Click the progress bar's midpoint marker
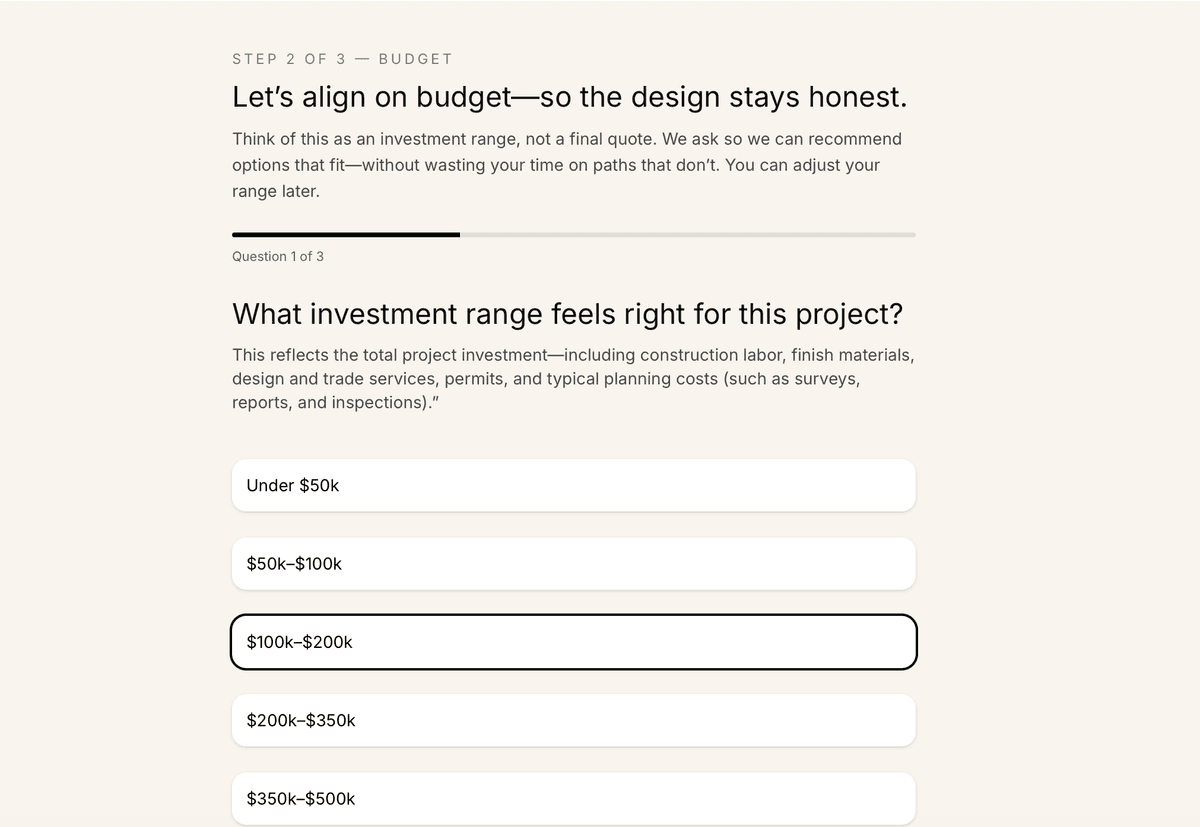 click(573, 234)
